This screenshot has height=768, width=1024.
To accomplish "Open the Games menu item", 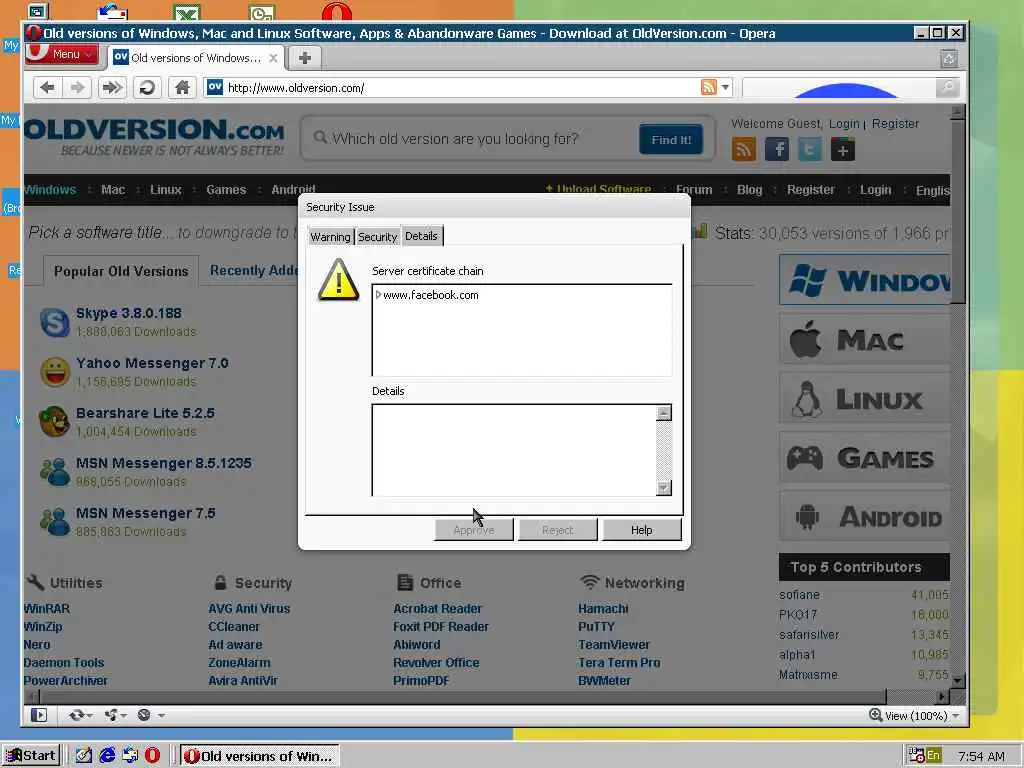I will pos(226,189).
